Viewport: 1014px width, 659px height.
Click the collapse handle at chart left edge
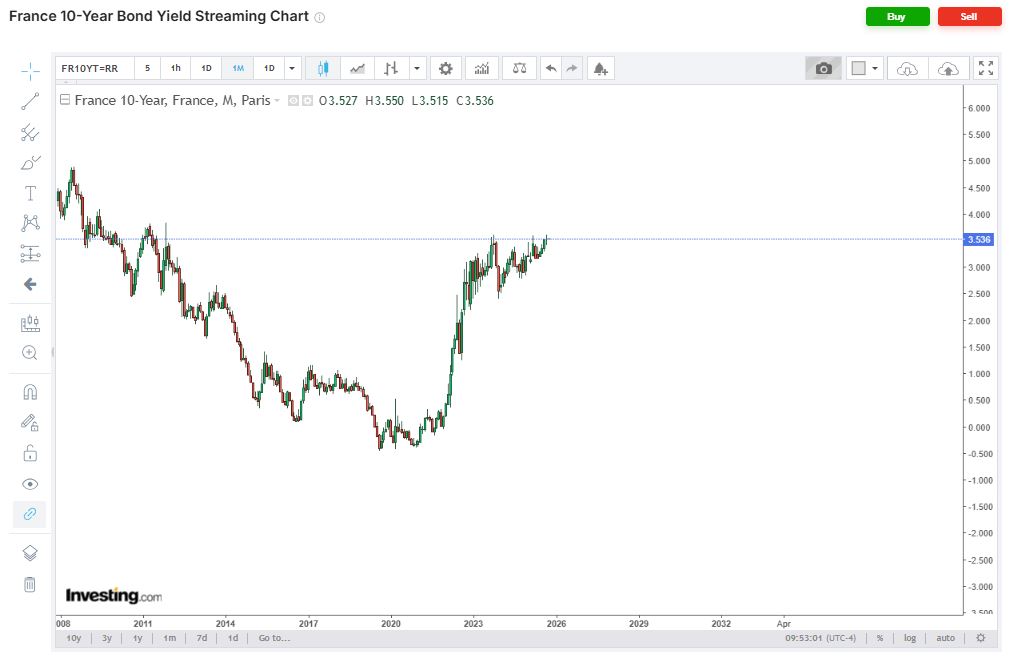pos(53,352)
